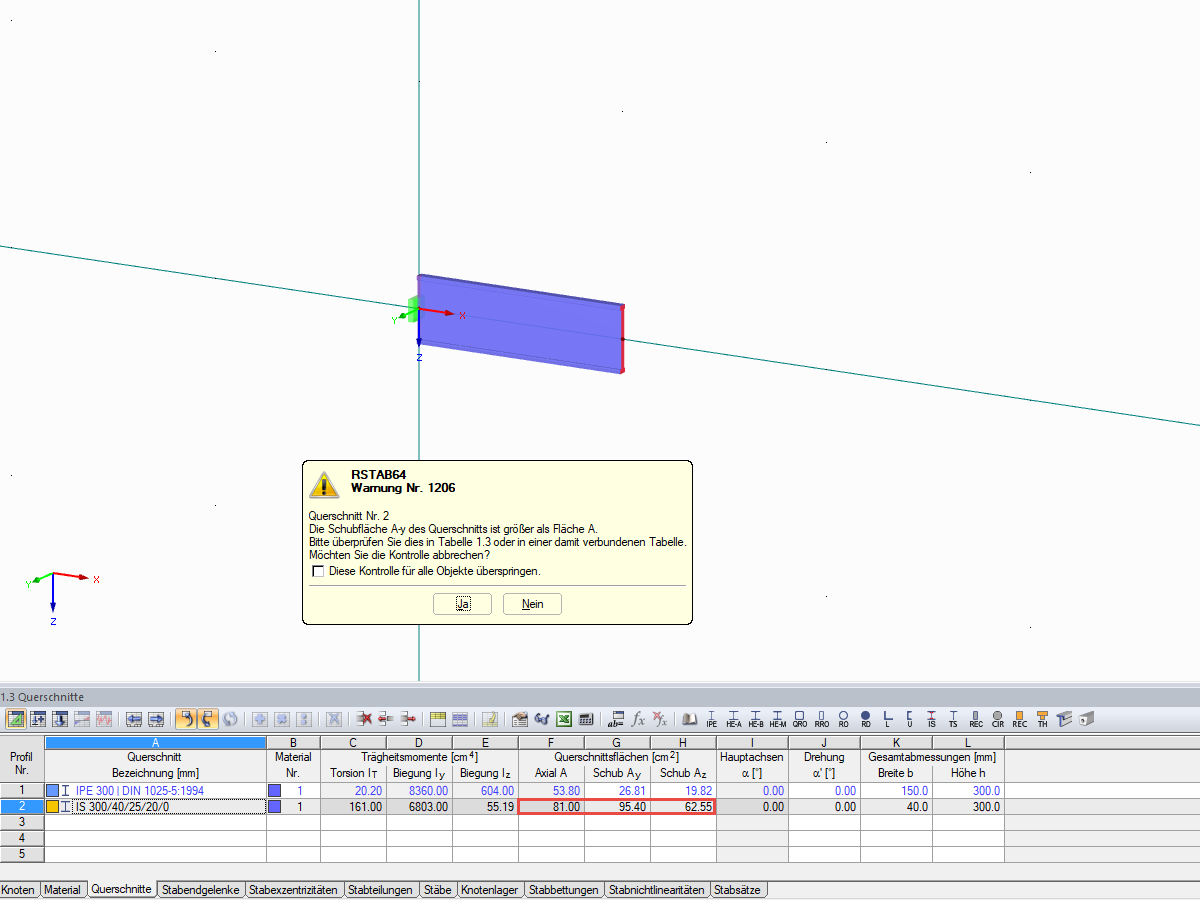Click the Ja button
Image resolution: width=1200 pixels, height=900 pixels.
(462, 604)
